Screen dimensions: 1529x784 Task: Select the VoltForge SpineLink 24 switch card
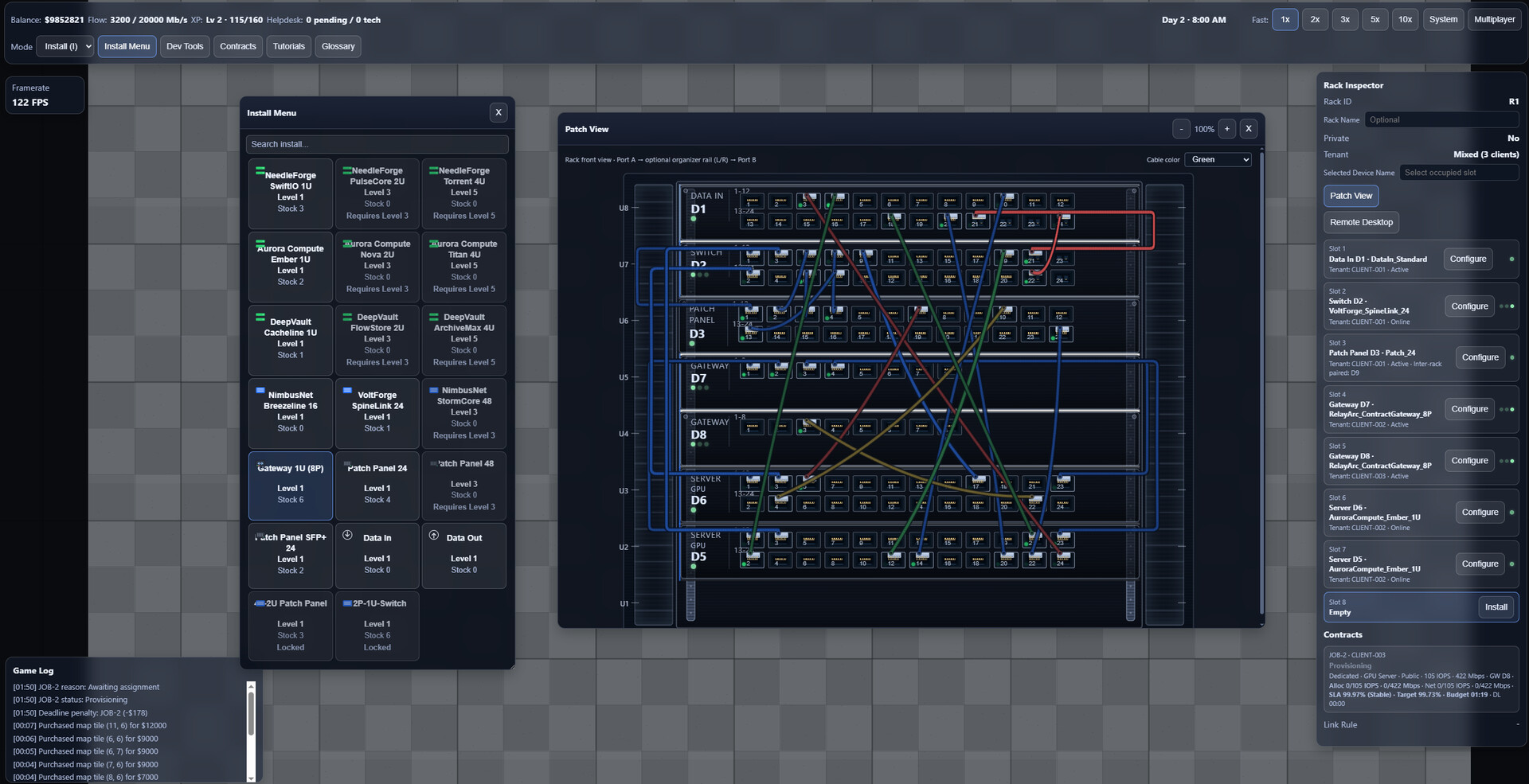click(x=377, y=412)
